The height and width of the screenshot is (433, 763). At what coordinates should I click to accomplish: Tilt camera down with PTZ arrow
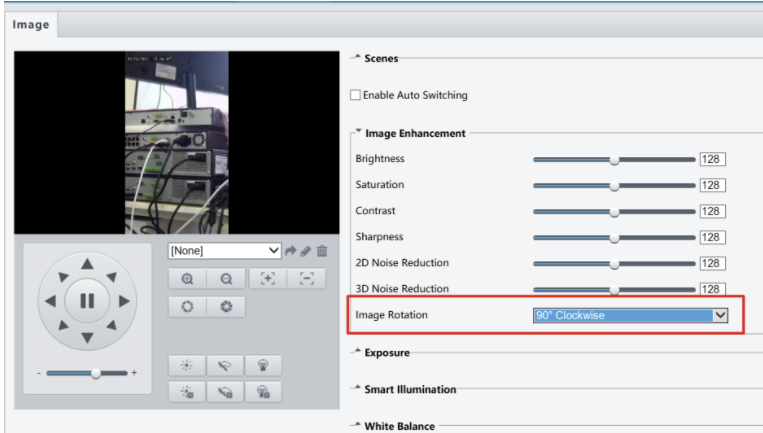(x=87, y=337)
